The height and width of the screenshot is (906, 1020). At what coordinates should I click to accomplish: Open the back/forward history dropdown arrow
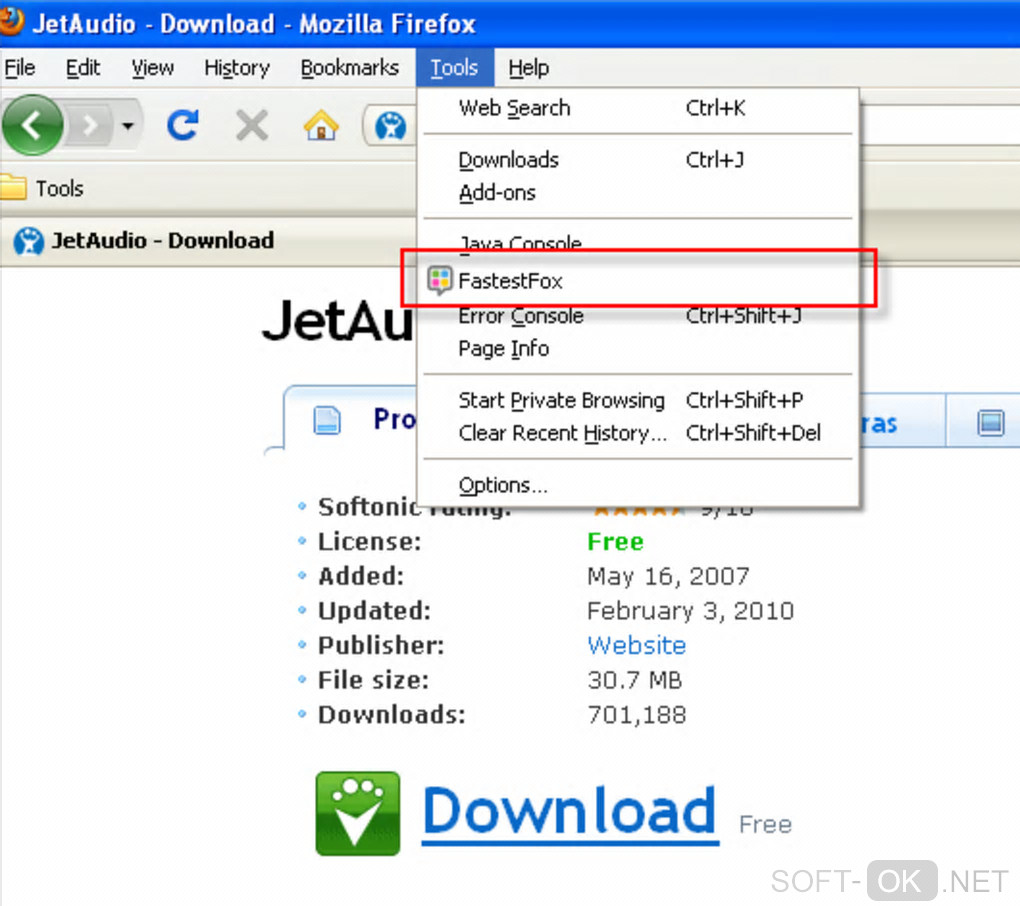[x=128, y=125]
